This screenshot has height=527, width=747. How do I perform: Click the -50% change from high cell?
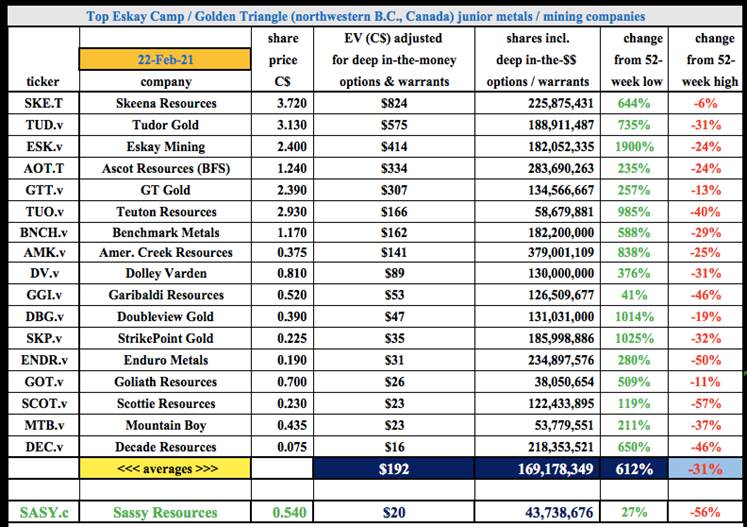(706, 360)
